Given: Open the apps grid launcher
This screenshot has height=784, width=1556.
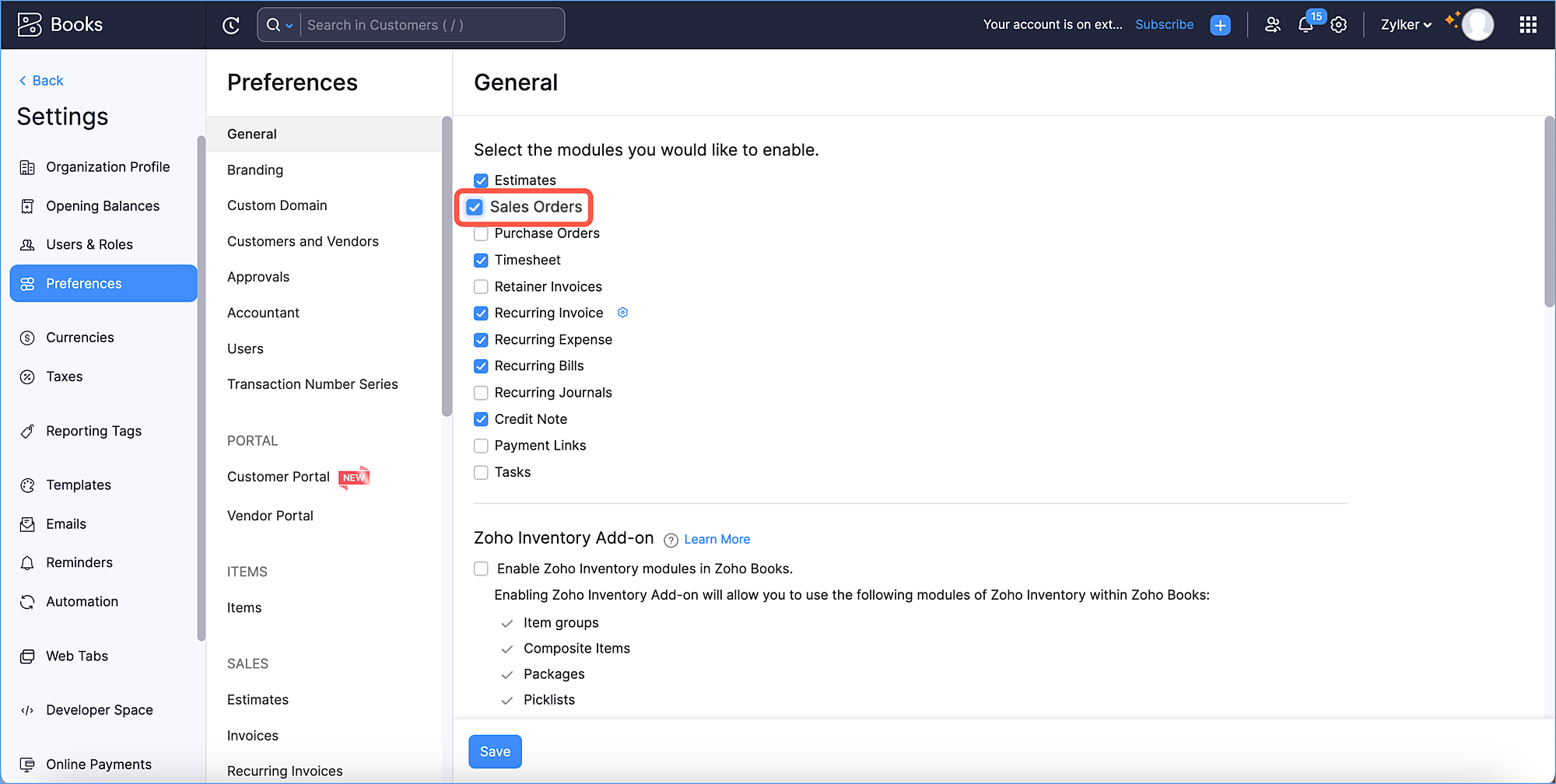Looking at the screenshot, I should click(1528, 25).
